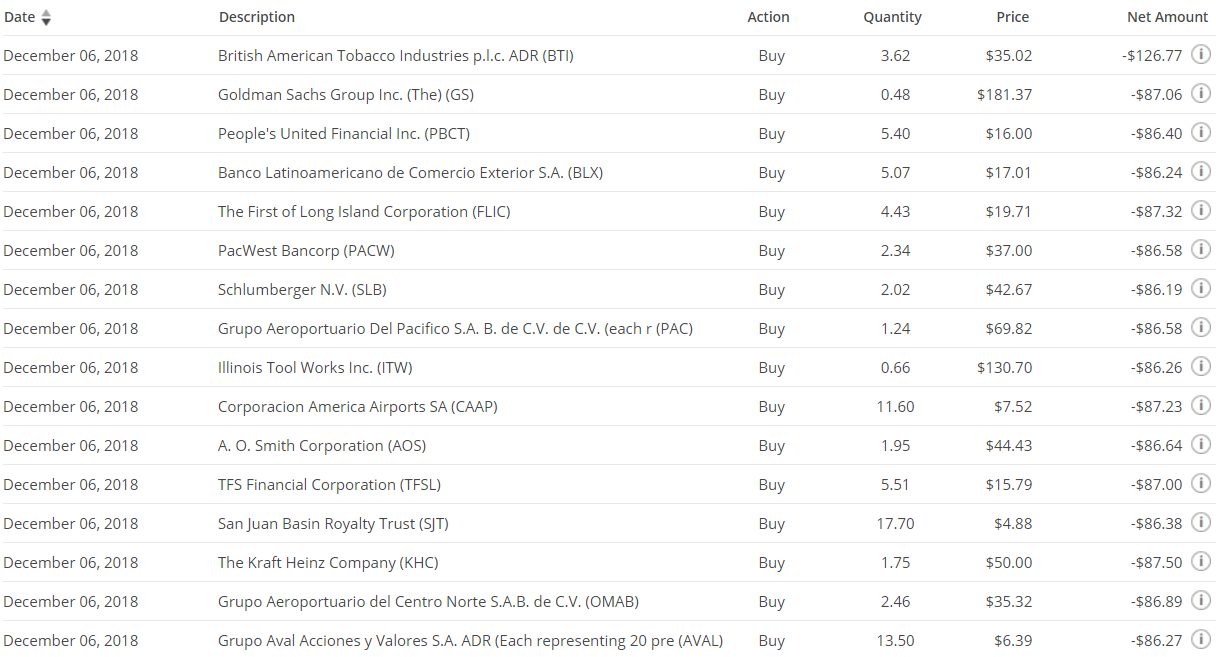Image resolution: width=1216 pixels, height=657 pixels.
Task: Open info icon for Goldman Sachs row
Action: click(x=1200, y=93)
